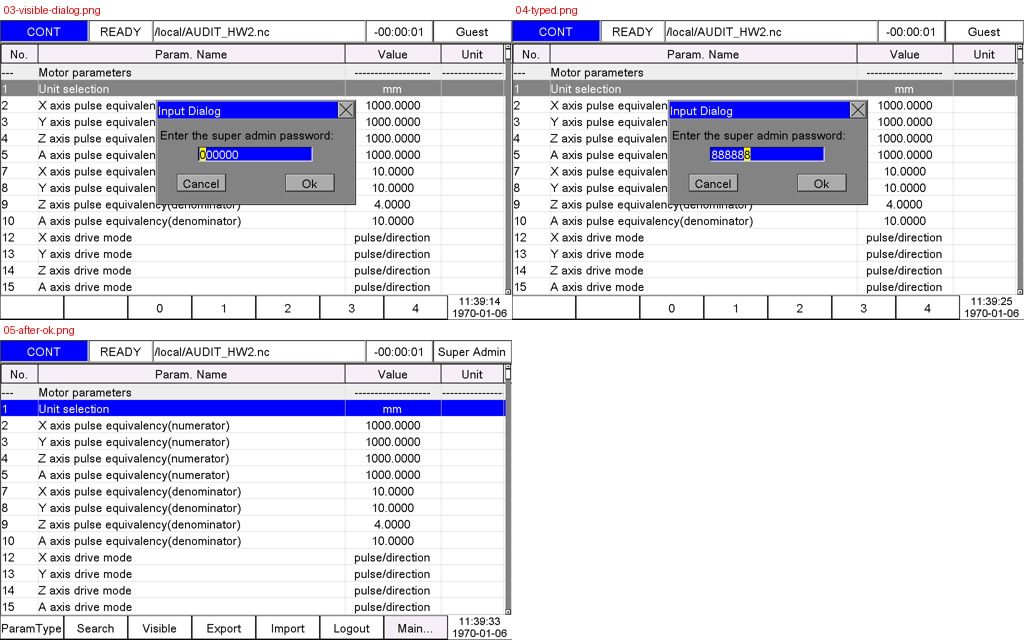The width and height of the screenshot is (1024, 640).
Task: Focus the password field containing 888888
Action: coord(767,155)
